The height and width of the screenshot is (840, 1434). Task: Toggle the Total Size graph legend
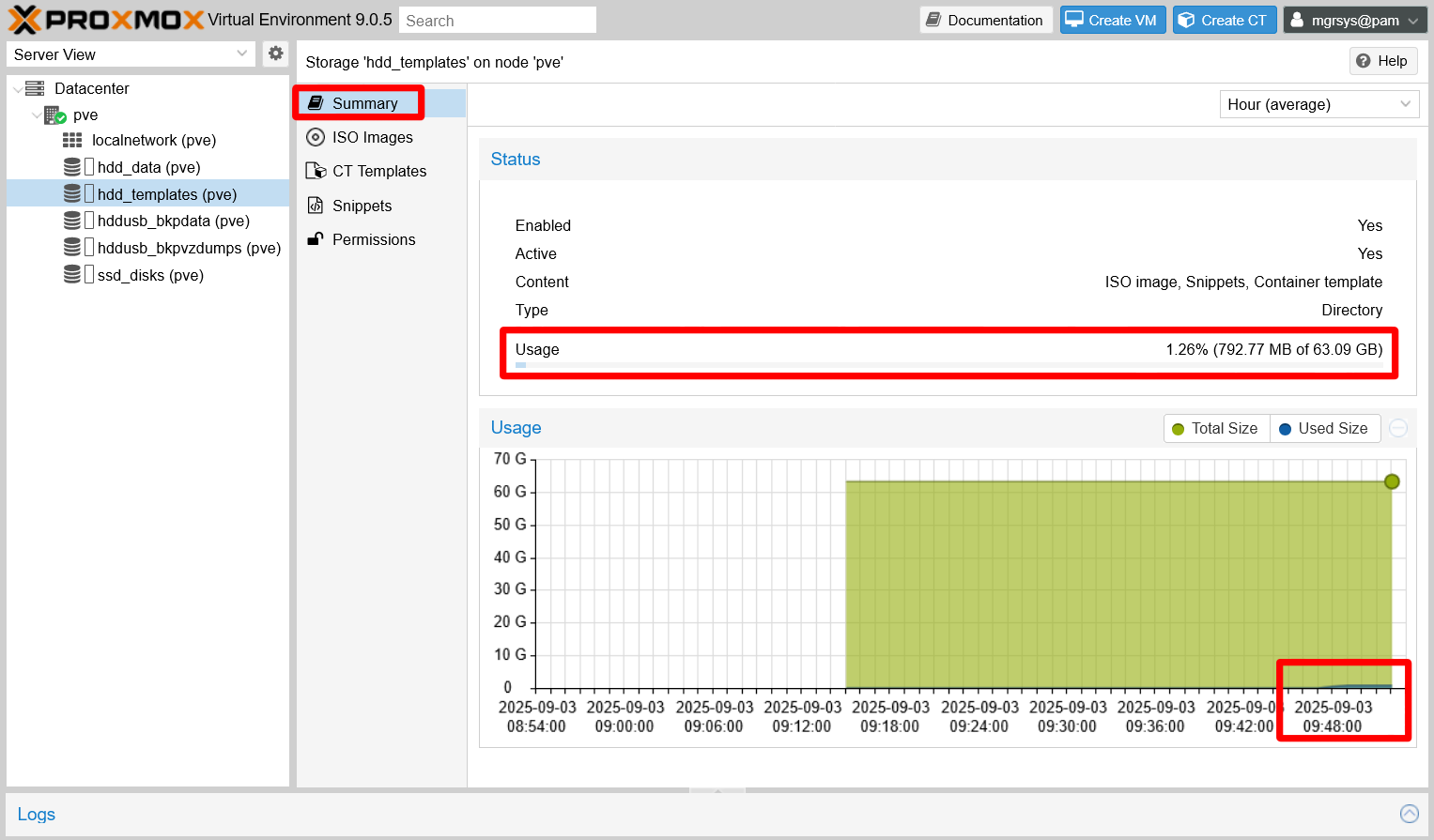[x=1216, y=428]
